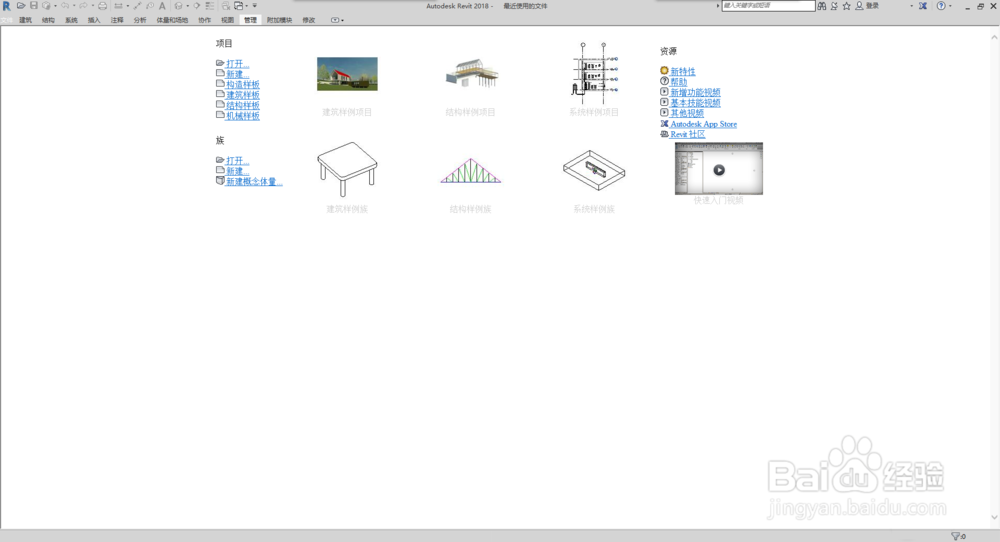
Task: Open dropdown arrow next to Undo
Action: tap(74, 6)
